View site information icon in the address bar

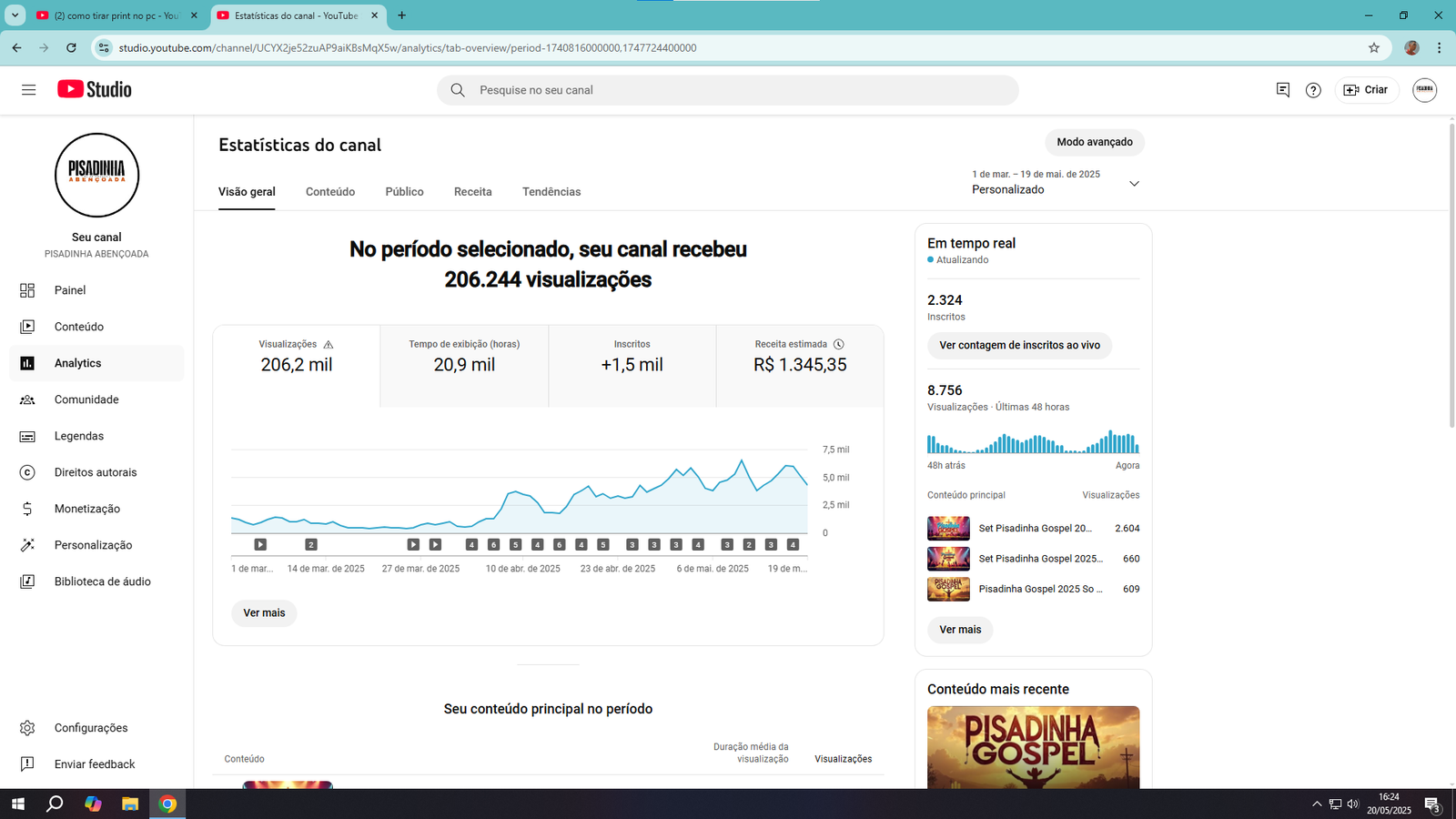pos(104,48)
